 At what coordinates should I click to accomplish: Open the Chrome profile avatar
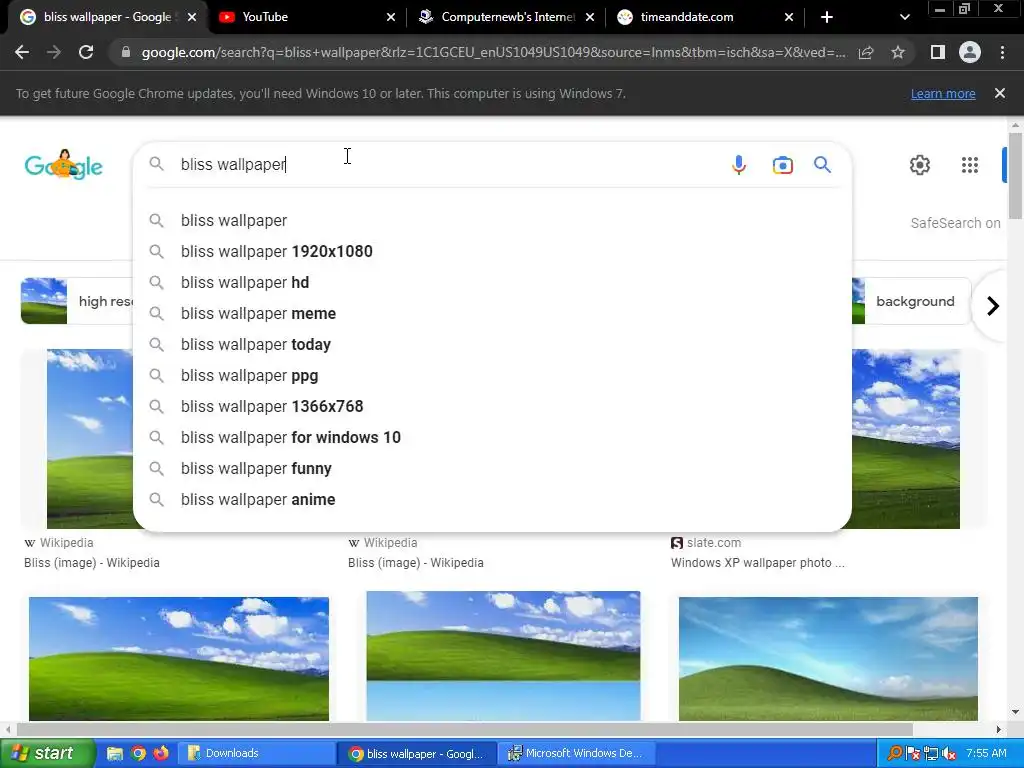pyautogui.click(x=970, y=52)
